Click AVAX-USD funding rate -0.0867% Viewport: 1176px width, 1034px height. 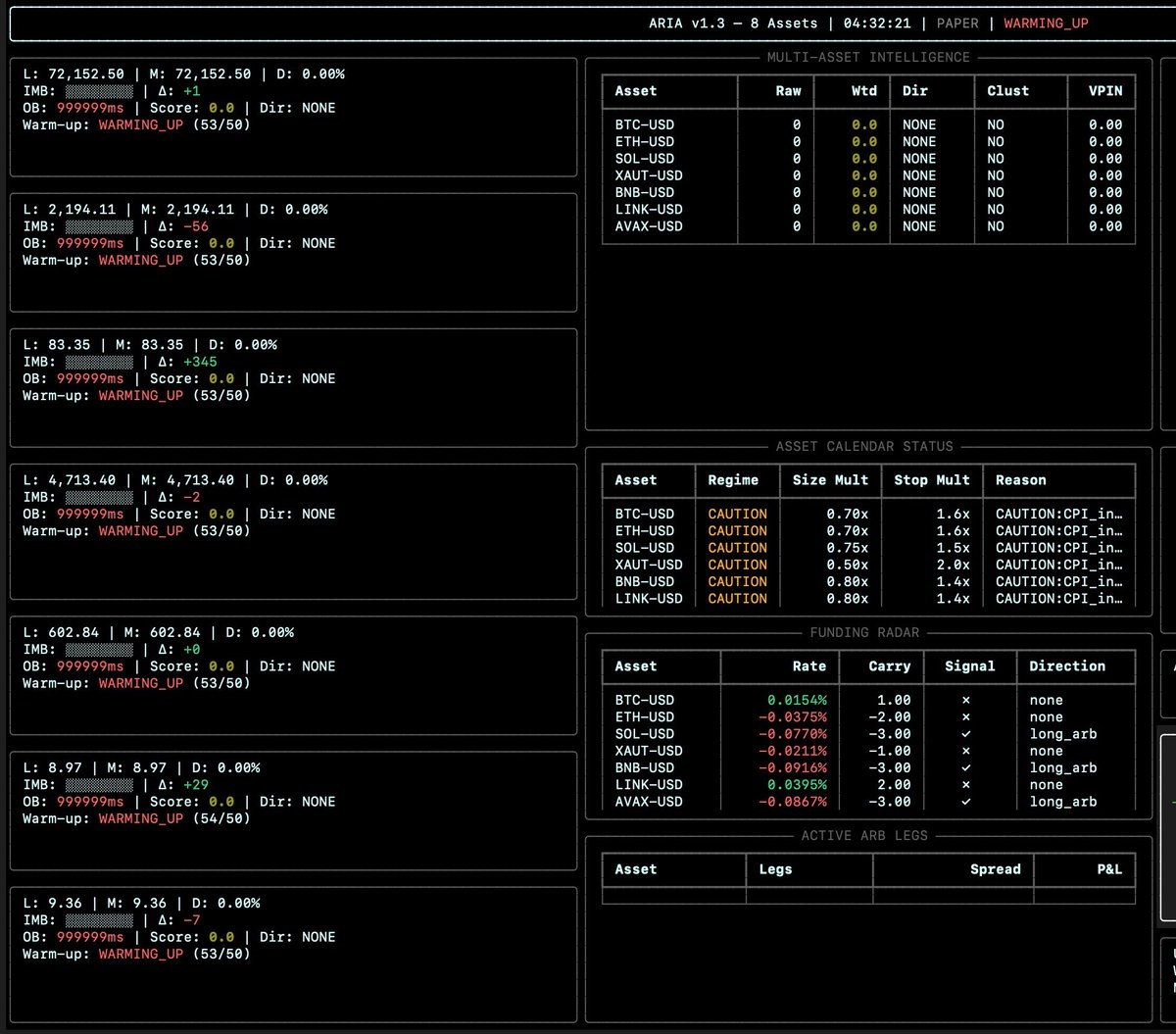coord(792,802)
